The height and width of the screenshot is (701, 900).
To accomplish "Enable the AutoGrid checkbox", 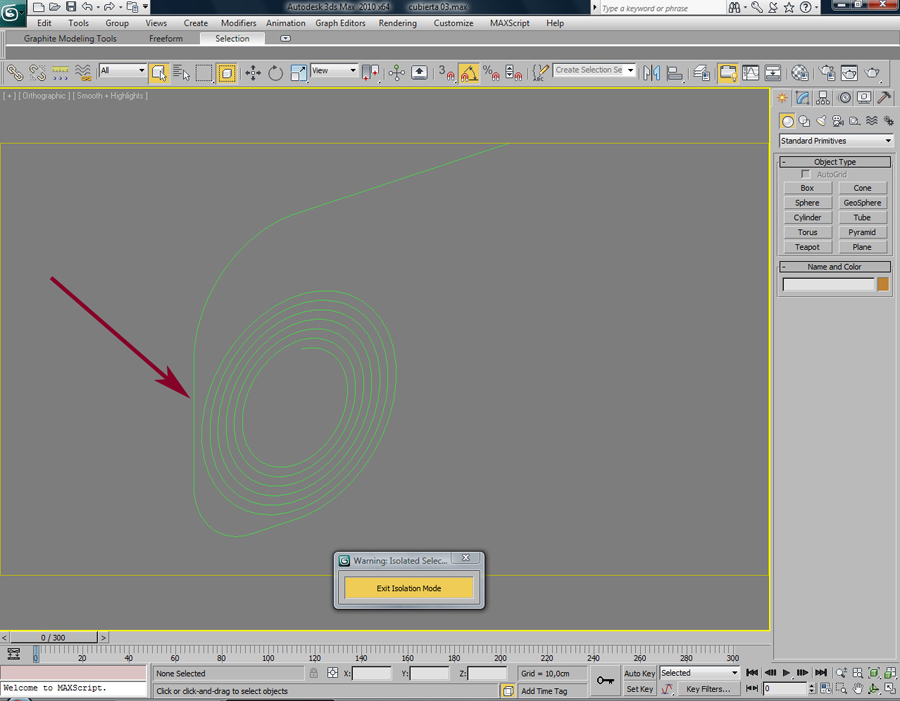I will pos(806,174).
